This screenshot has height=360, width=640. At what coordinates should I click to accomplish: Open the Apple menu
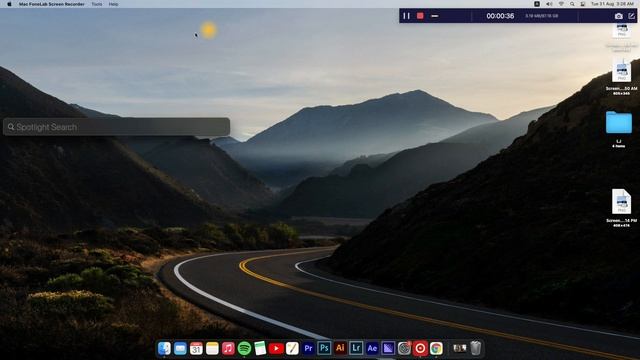click(9, 4)
